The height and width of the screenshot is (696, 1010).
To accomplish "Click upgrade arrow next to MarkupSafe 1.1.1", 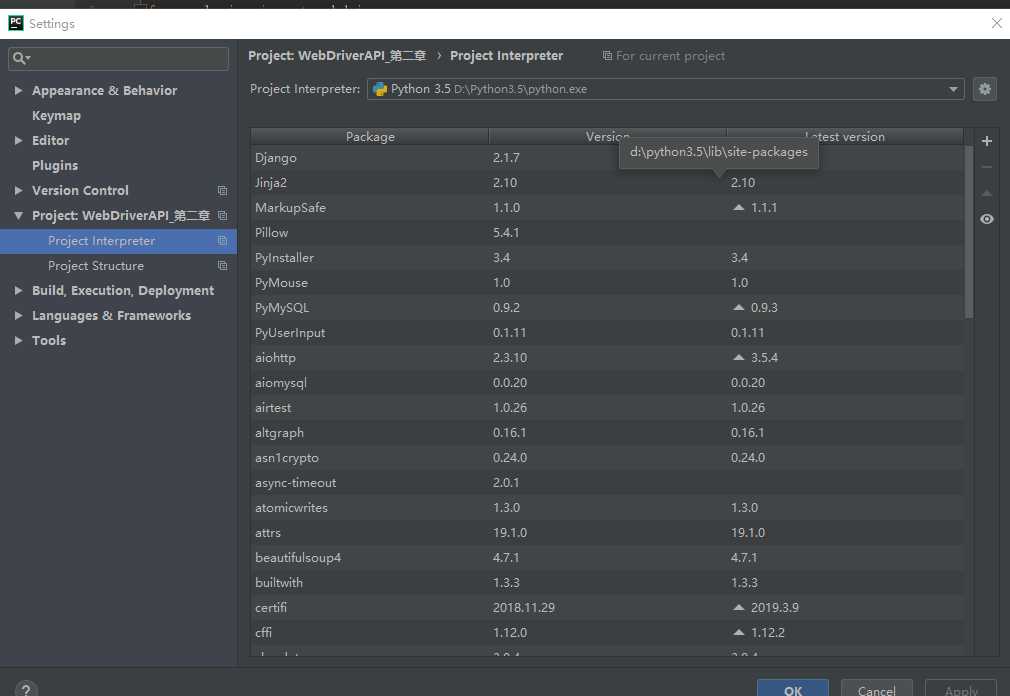I will (739, 207).
